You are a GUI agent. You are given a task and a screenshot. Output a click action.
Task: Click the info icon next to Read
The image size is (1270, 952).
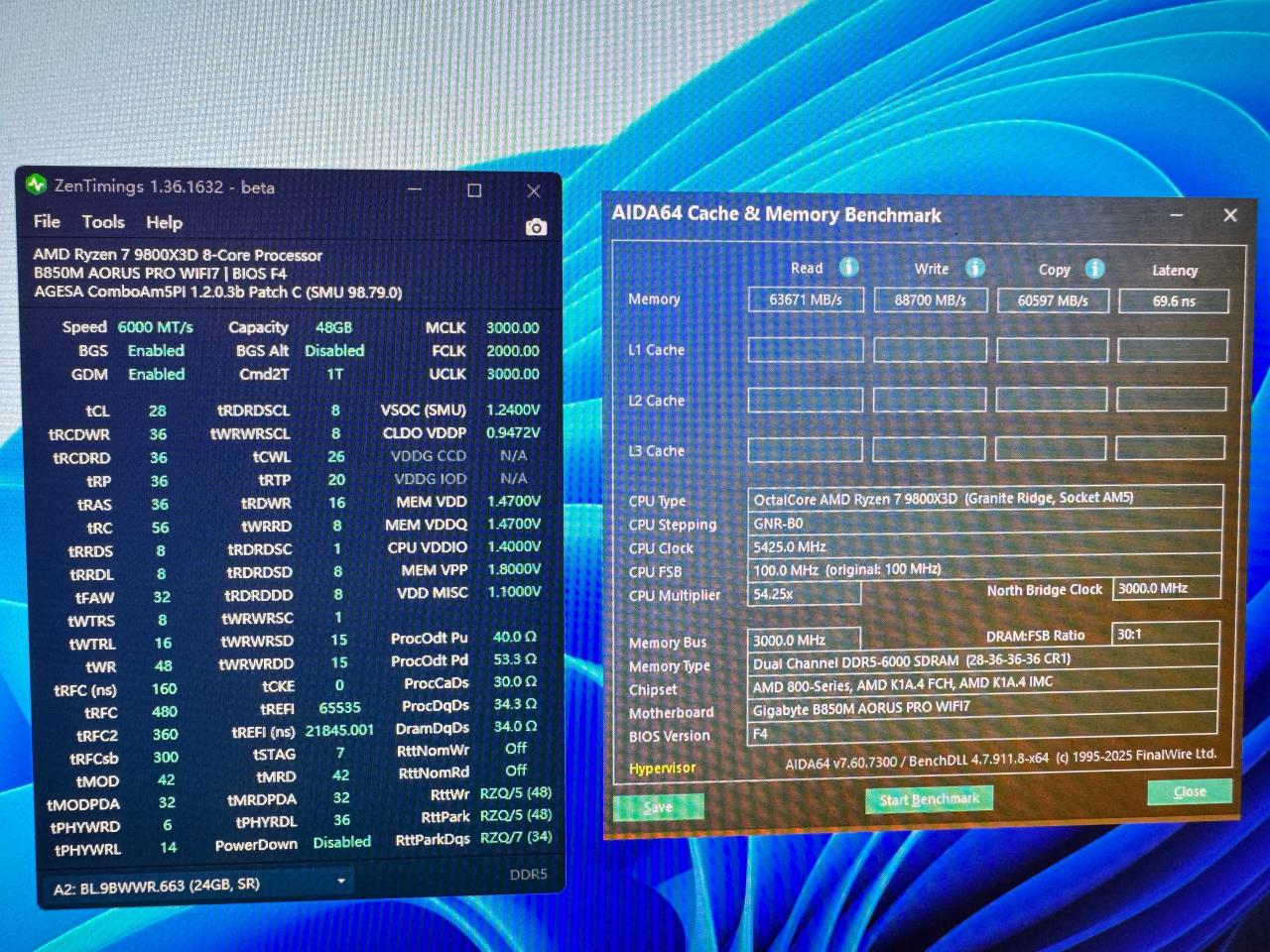coord(848,267)
